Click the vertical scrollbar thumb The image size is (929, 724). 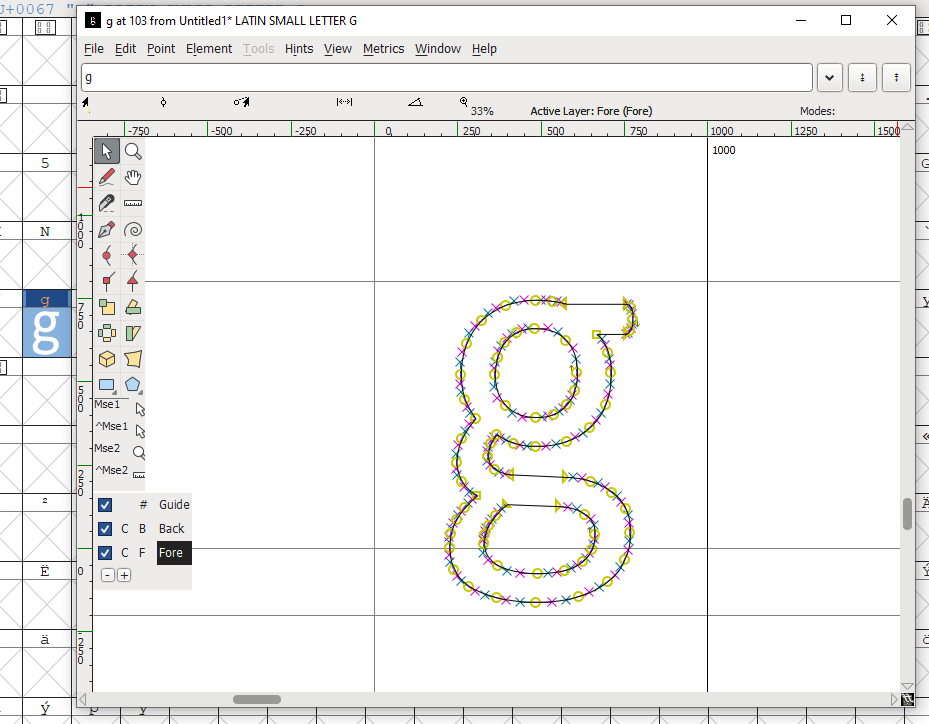(x=907, y=514)
